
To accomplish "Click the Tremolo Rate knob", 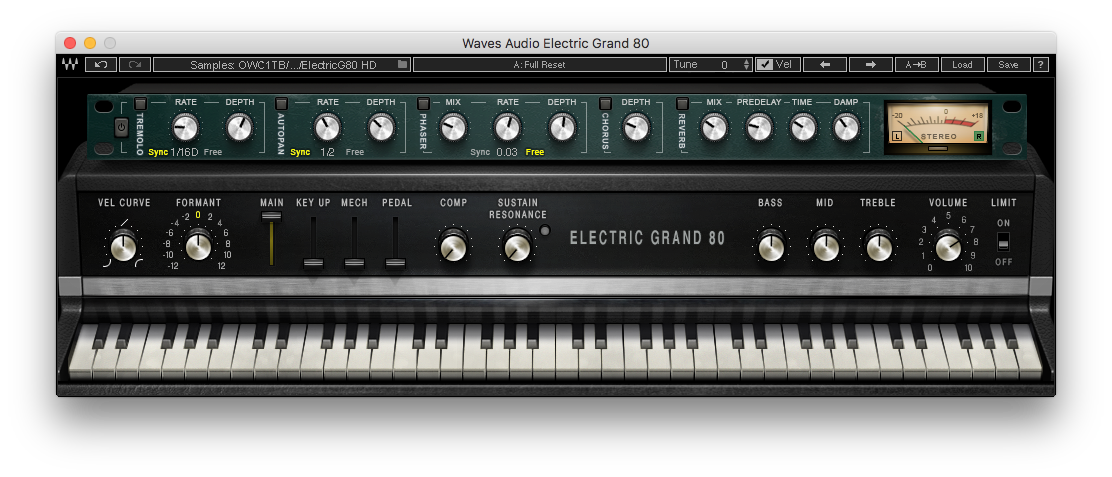I will pyautogui.click(x=185, y=128).
